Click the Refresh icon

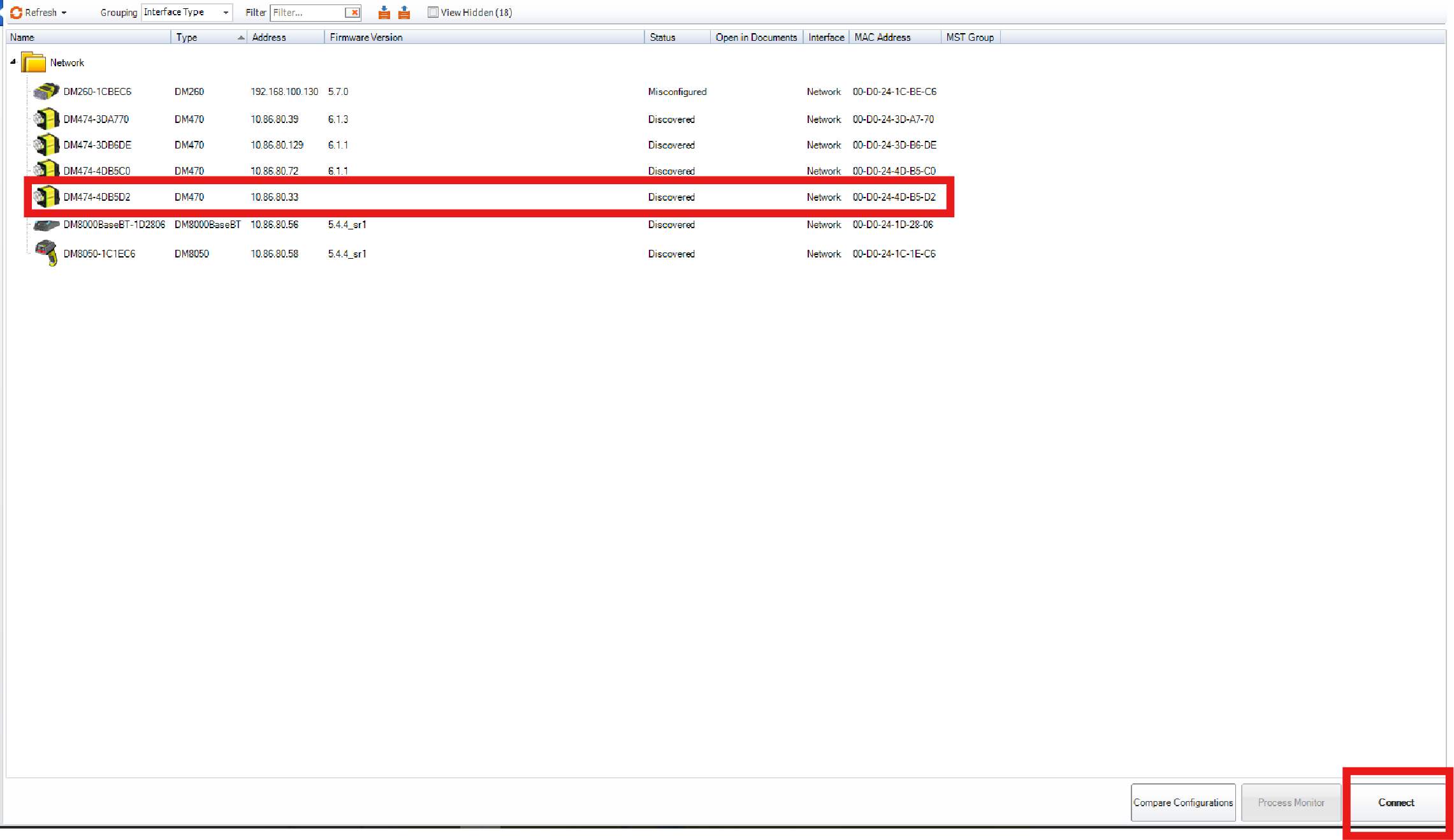tap(17, 12)
